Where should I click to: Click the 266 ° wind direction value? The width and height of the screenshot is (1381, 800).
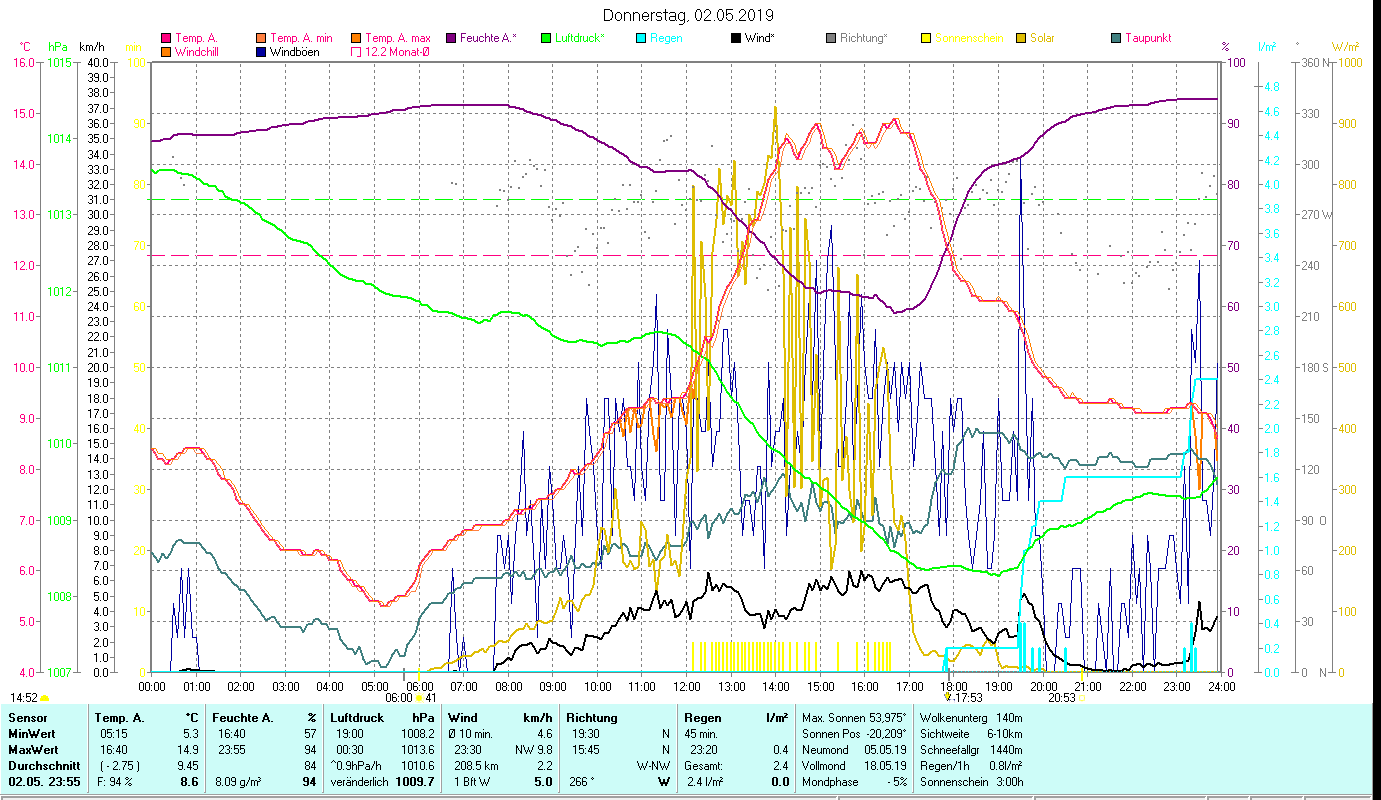click(x=582, y=782)
